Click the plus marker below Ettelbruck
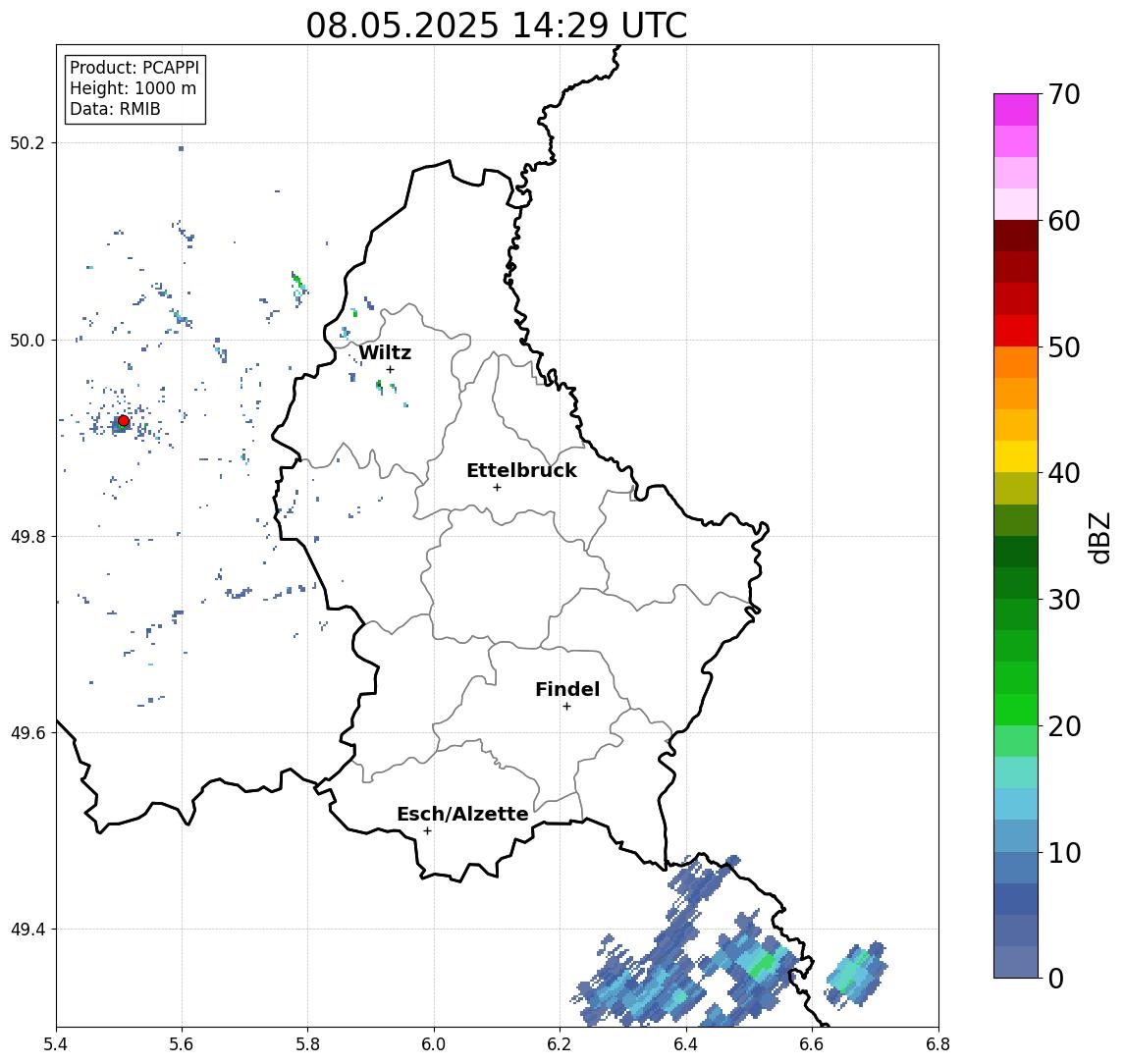The height and width of the screenshot is (1064, 1124). (x=497, y=488)
